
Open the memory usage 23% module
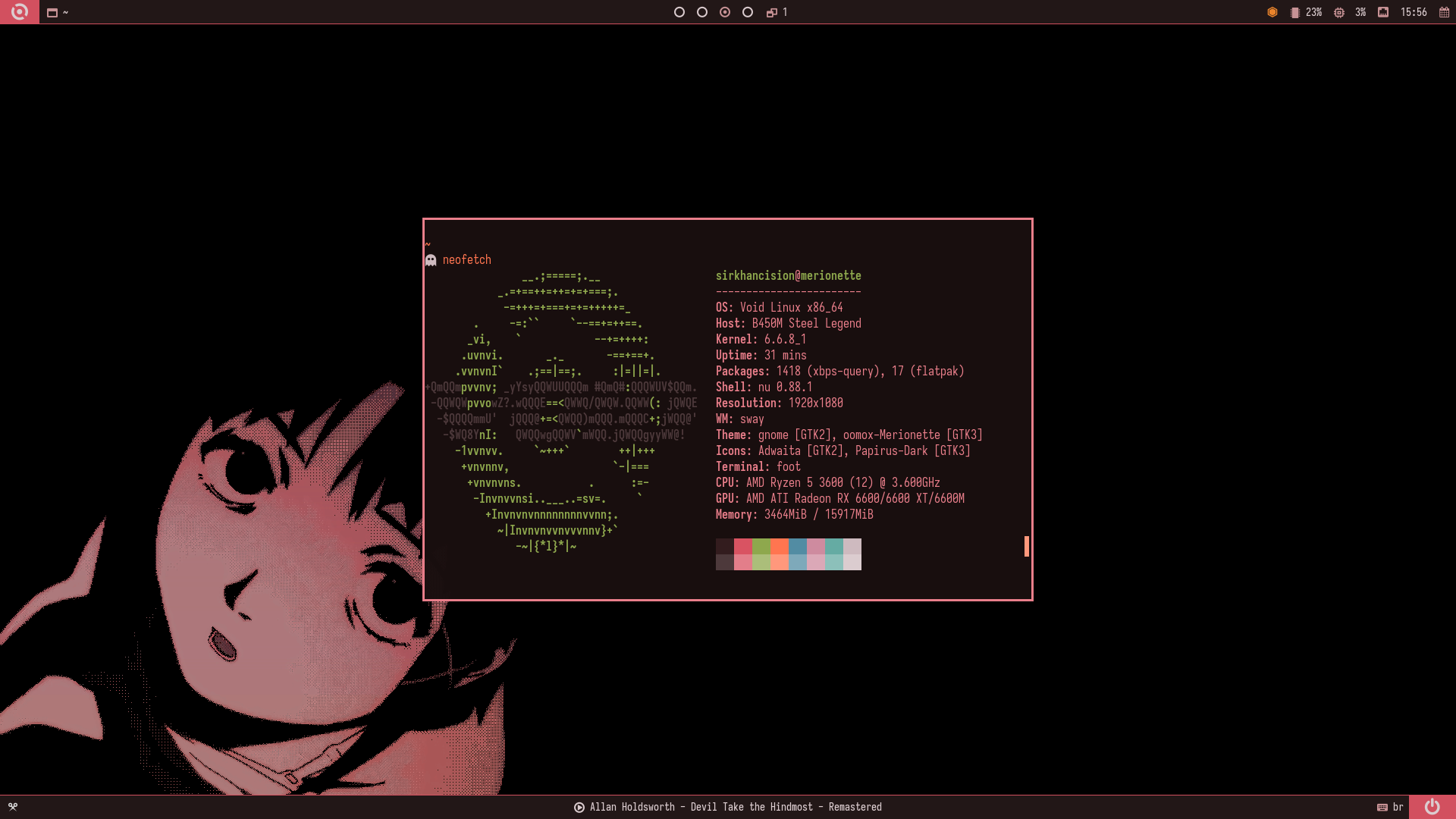pos(1307,12)
